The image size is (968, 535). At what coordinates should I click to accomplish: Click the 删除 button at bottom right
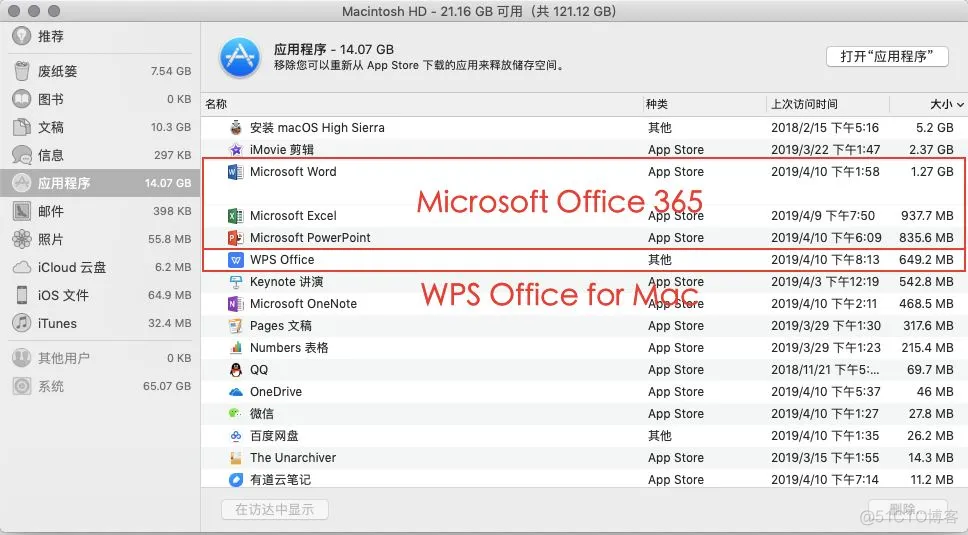[908, 510]
